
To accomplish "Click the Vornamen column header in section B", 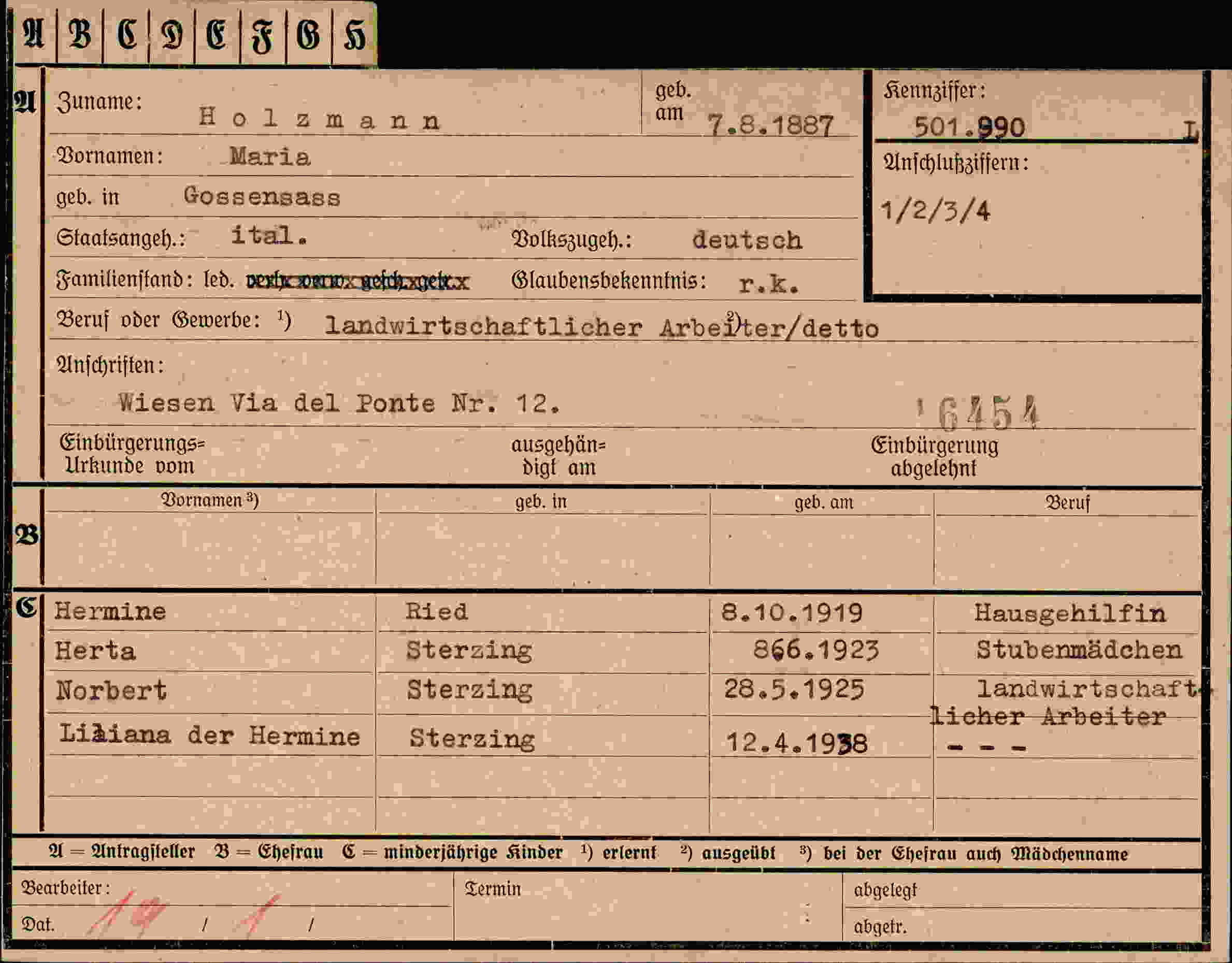I will click(x=209, y=500).
